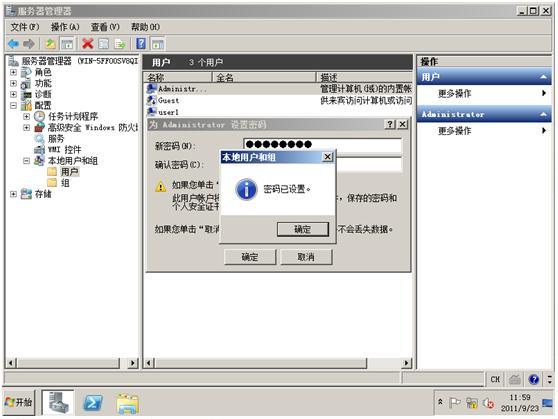Click the blue help toolbar icon
Image resolution: width=558 pixels, height=419 pixels.
tap(141, 44)
